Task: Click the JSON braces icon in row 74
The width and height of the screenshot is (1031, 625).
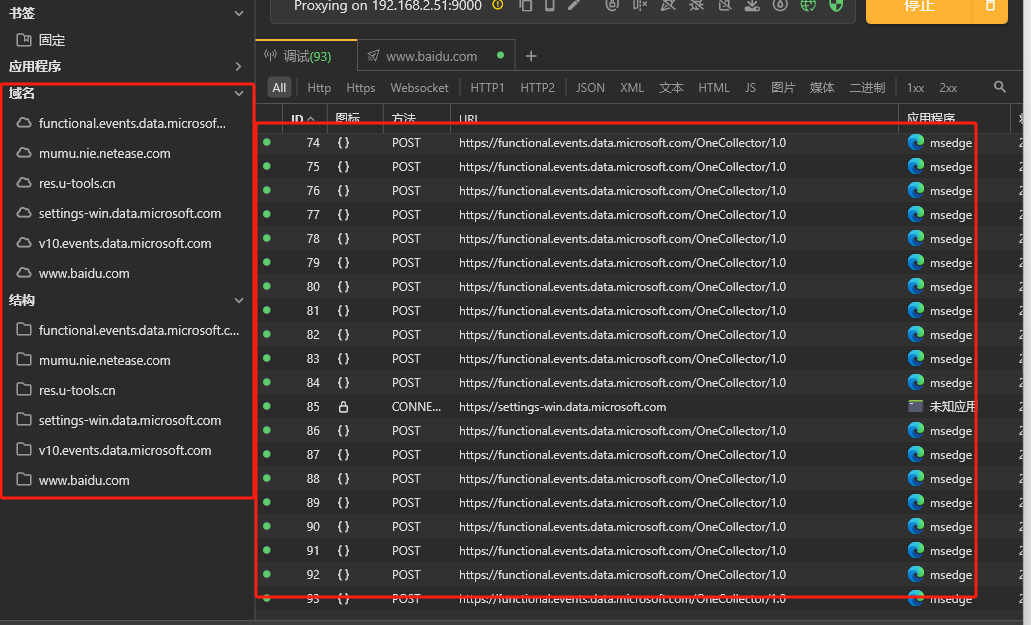Action: click(x=343, y=143)
